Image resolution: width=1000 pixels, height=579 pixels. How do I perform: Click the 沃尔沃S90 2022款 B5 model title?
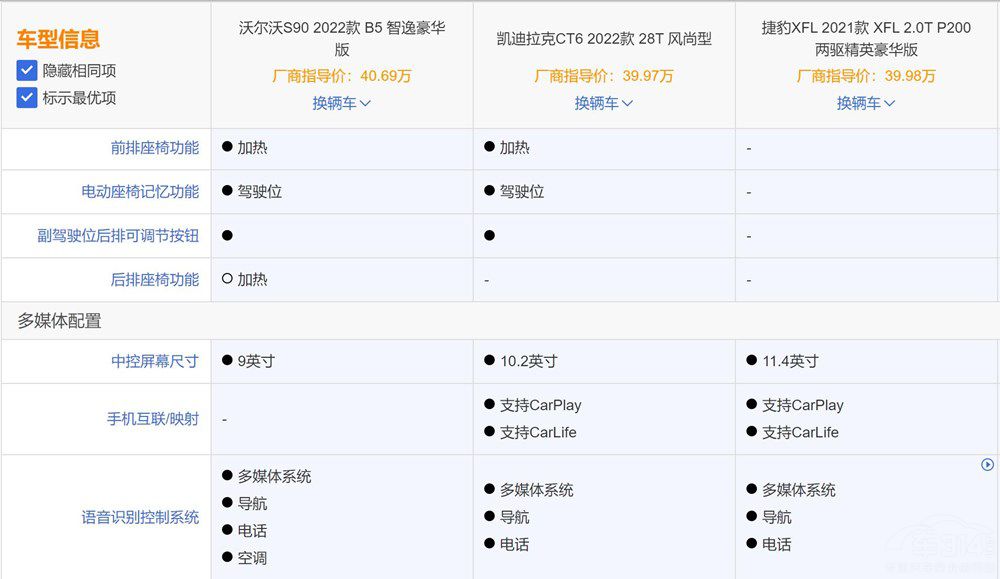tap(342, 38)
